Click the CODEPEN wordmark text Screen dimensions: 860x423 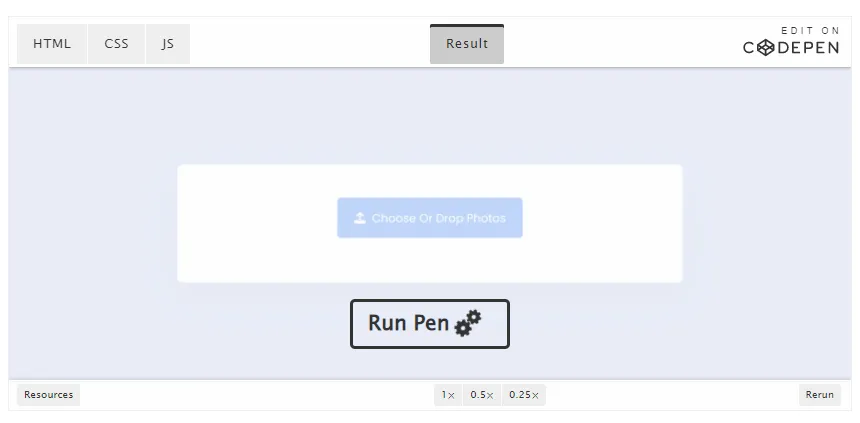click(791, 48)
